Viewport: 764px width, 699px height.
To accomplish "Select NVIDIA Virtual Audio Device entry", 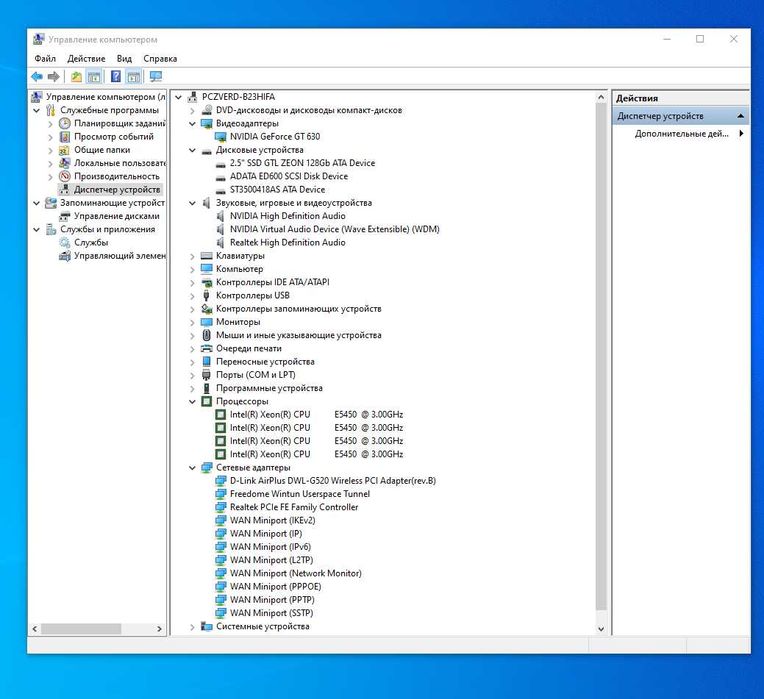I will click(335, 229).
